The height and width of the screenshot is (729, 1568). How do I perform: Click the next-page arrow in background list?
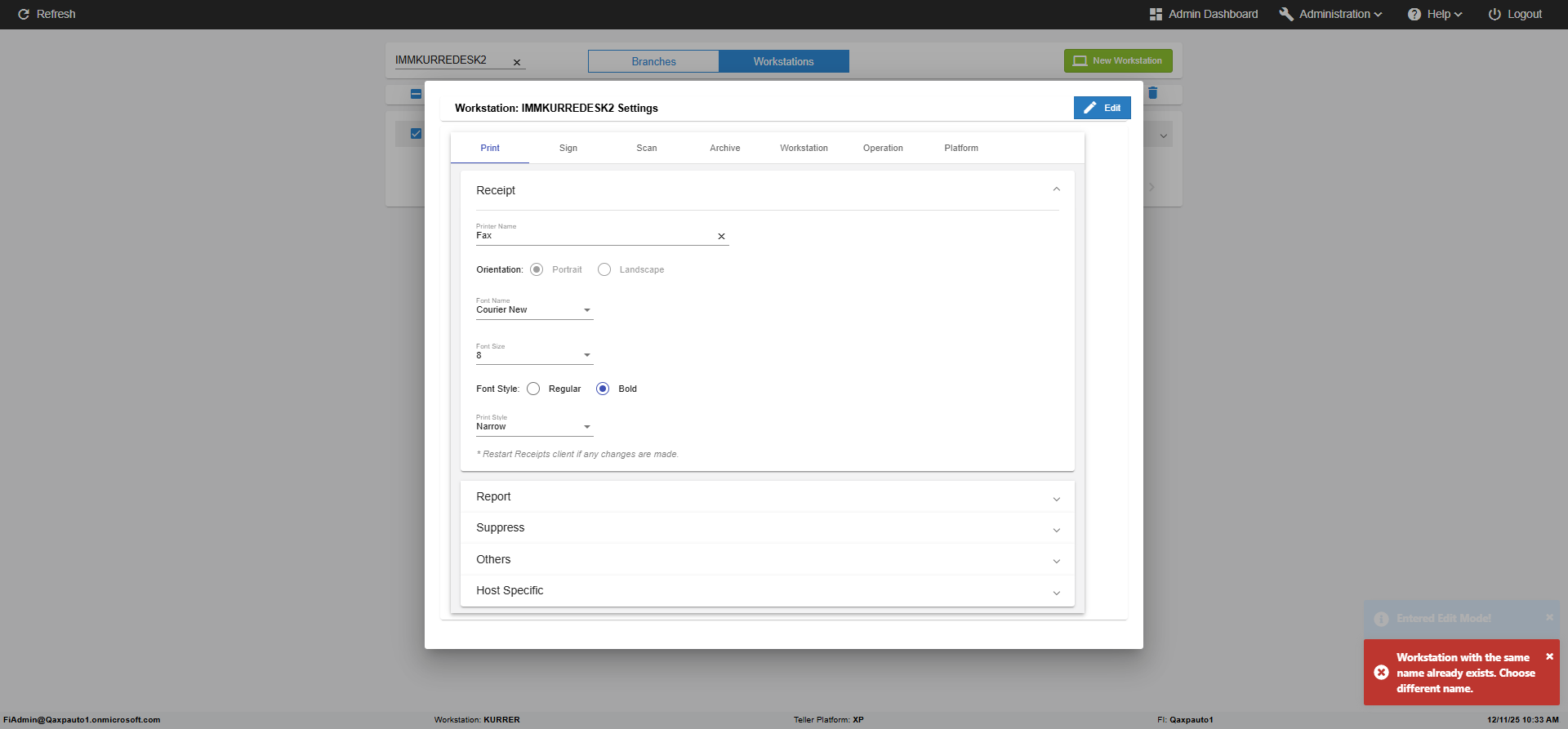click(x=1151, y=187)
